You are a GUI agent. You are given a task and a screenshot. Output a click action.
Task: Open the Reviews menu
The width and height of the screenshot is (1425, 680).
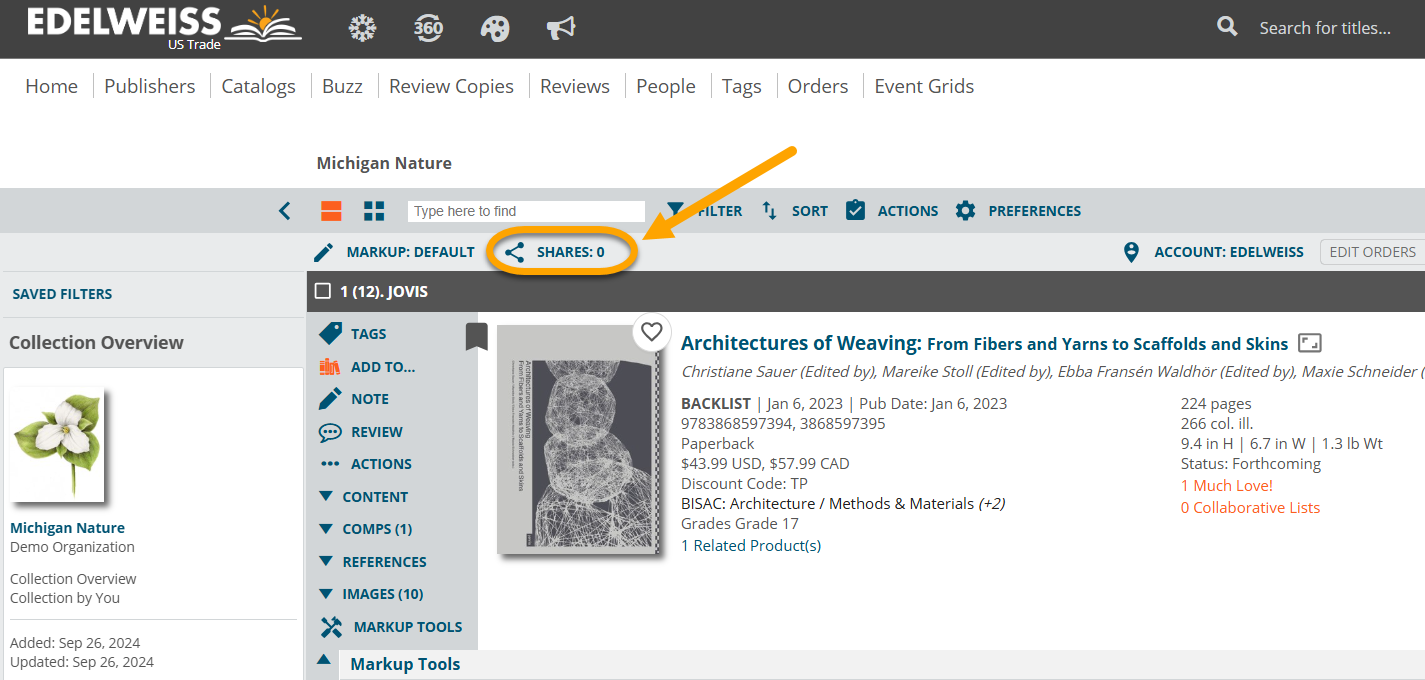[575, 86]
